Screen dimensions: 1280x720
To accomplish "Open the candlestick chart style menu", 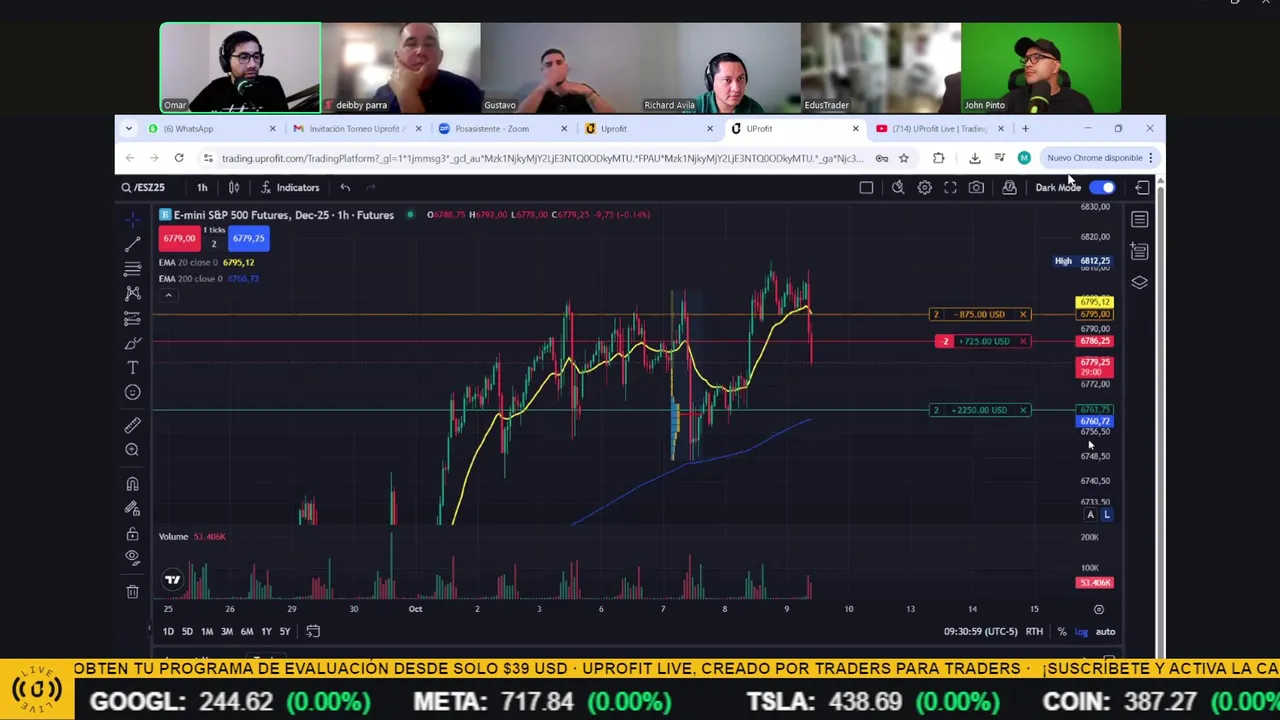I will coord(233,187).
